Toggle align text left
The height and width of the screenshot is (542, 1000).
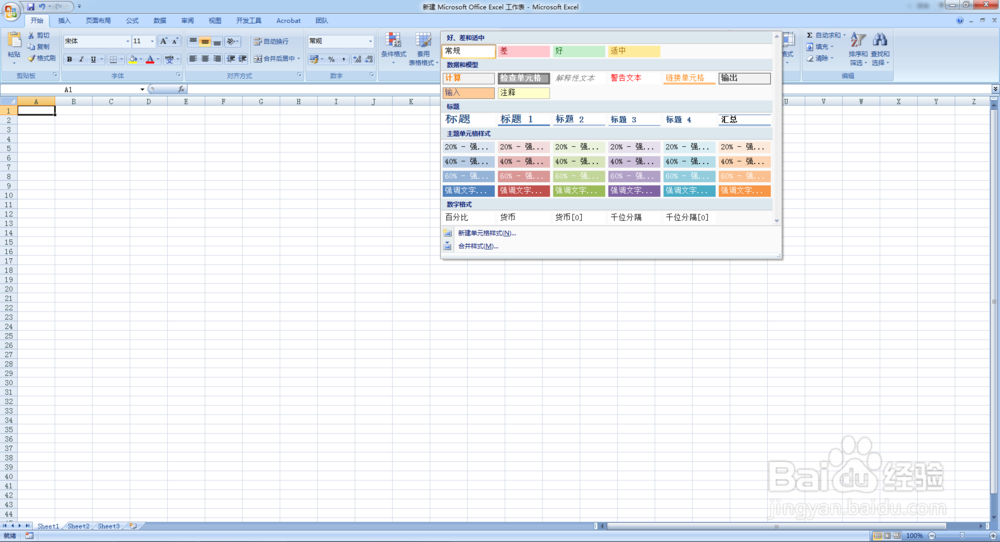tap(193, 59)
